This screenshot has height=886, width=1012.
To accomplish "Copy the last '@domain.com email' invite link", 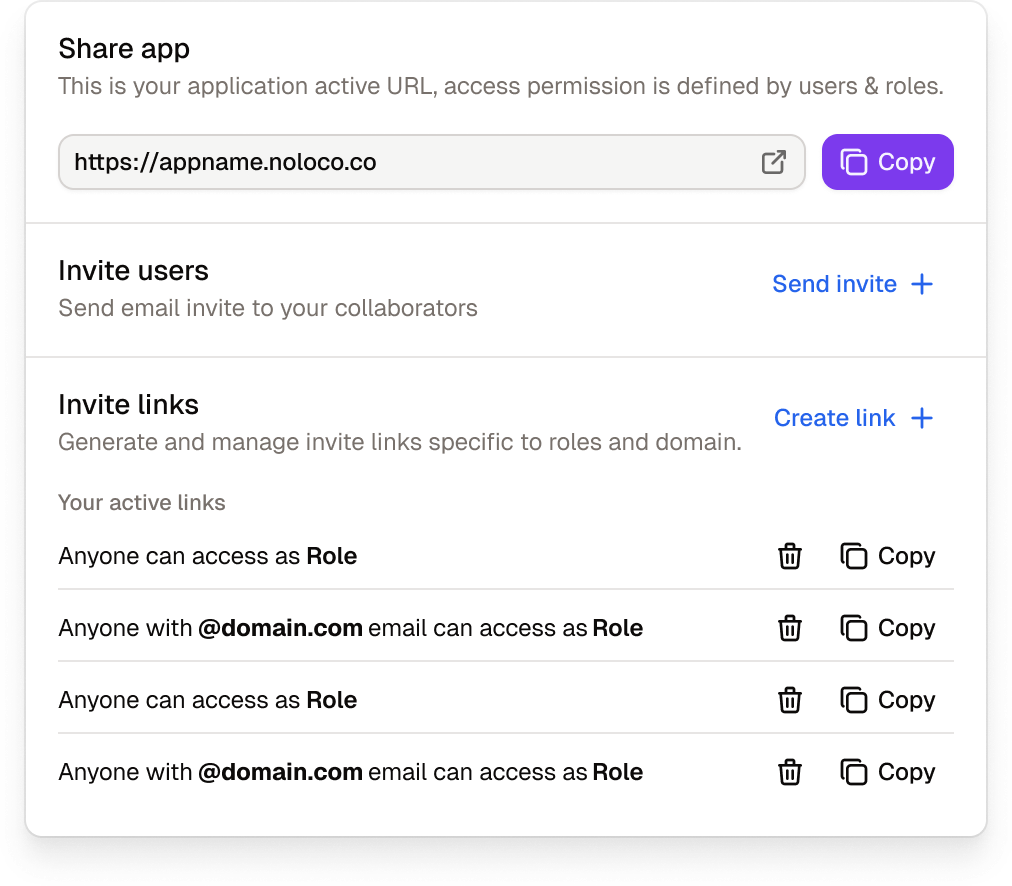I will pos(887,772).
